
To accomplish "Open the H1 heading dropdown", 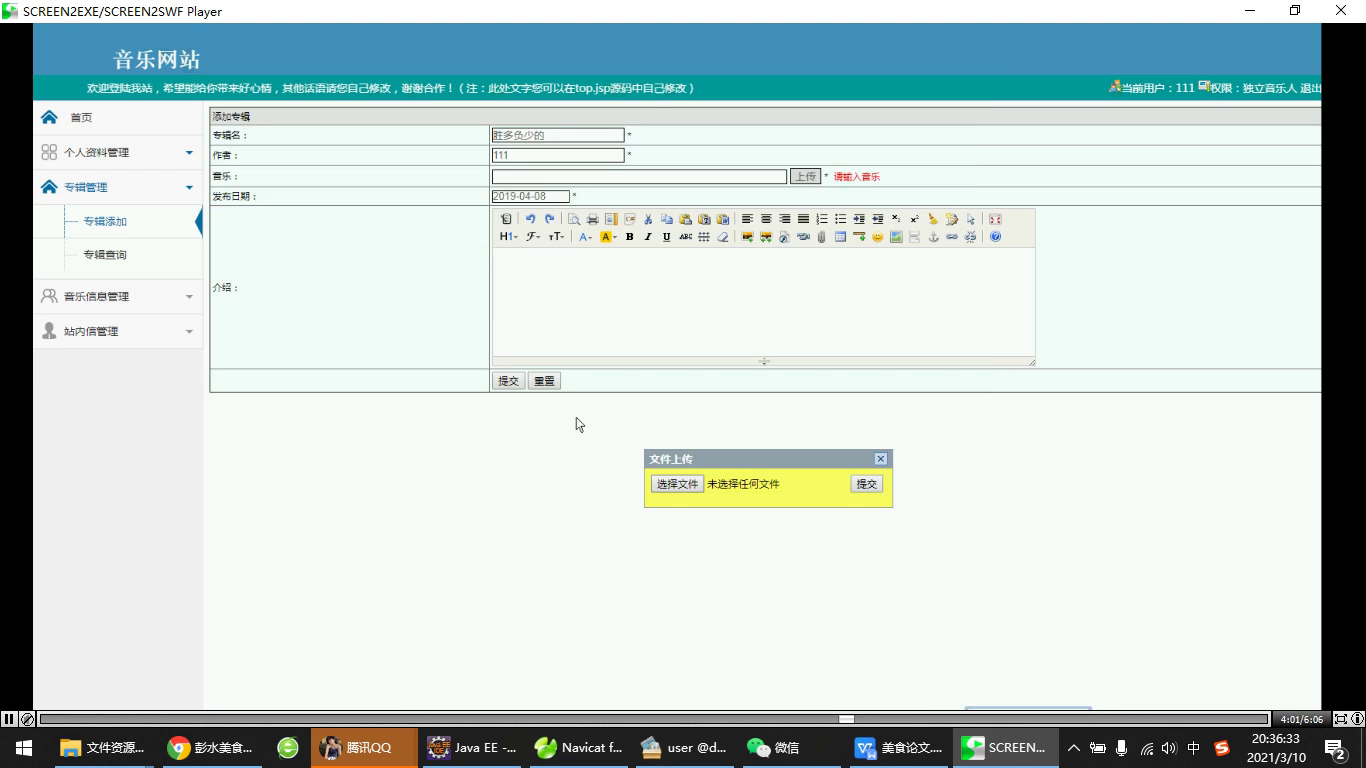I will 508,237.
